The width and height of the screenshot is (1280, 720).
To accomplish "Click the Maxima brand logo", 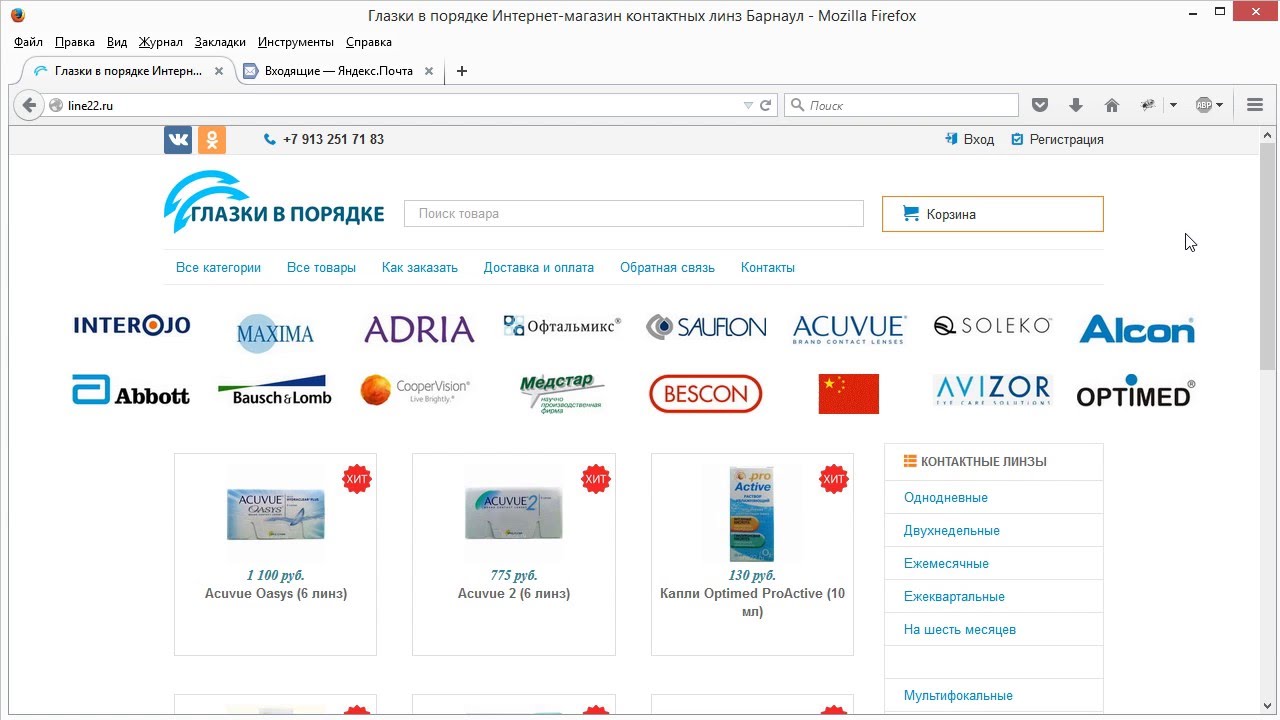I will click(x=275, y=333).
